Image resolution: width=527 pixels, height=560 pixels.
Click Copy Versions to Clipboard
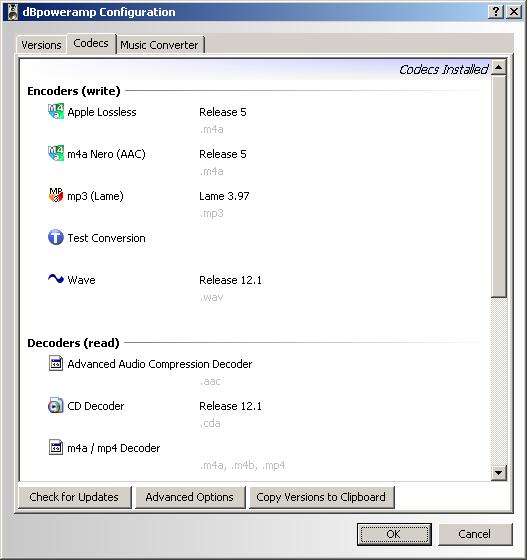click(x=321, y=497)
